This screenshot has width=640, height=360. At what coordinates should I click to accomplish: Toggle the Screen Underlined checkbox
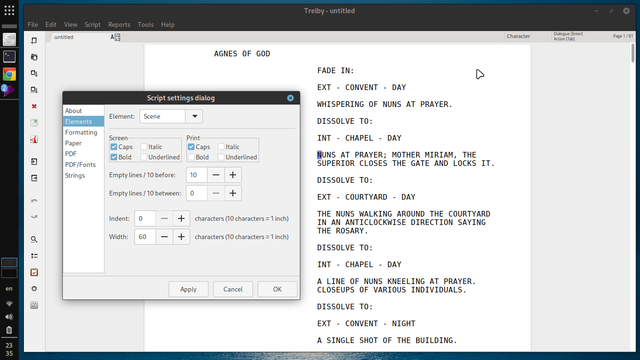click(144, 157)
